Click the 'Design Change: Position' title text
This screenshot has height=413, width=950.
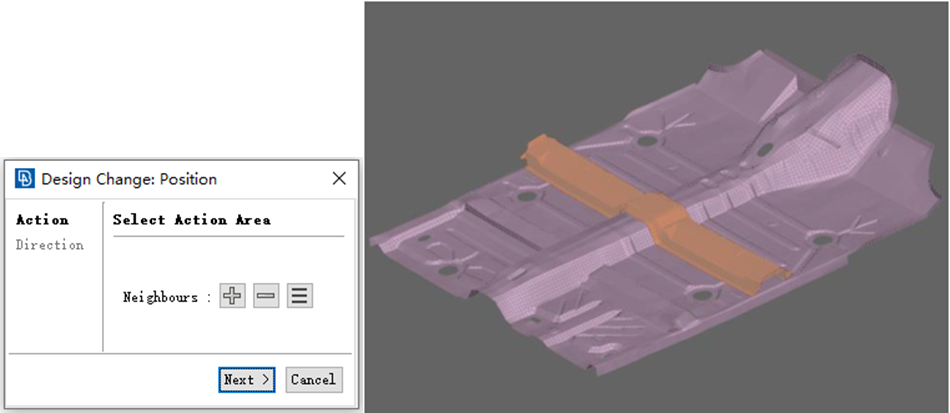[x=129, y=179]
